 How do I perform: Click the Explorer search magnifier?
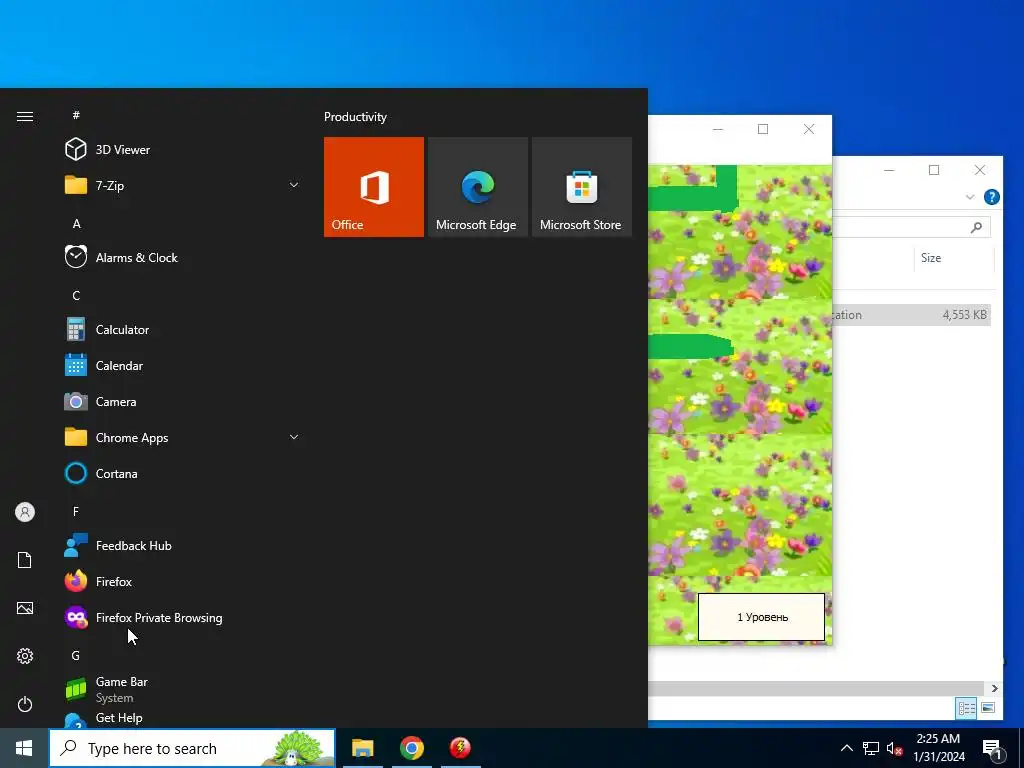tap(976, 227)
